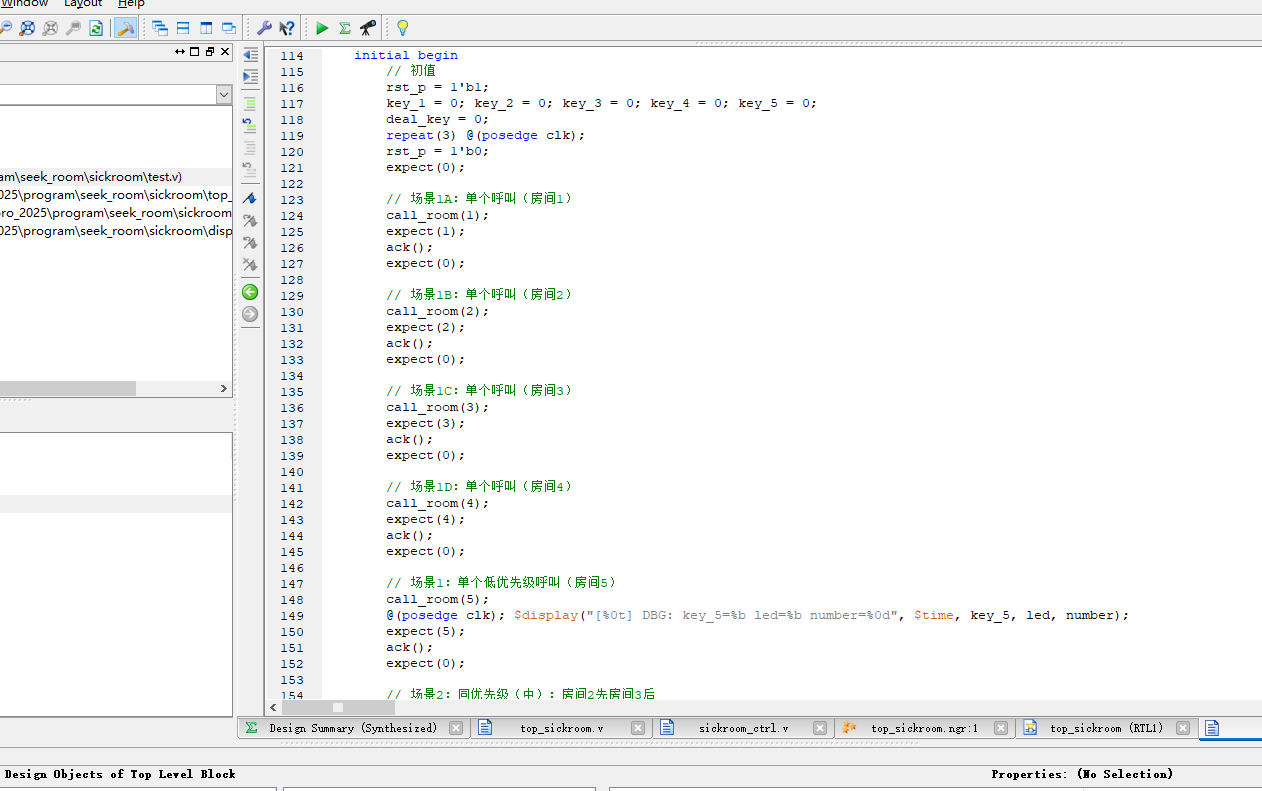The width and height of the screenshot is (1262, 791).
Task: Click the grayed-out magnifier find icon
Action: point(73,28)
